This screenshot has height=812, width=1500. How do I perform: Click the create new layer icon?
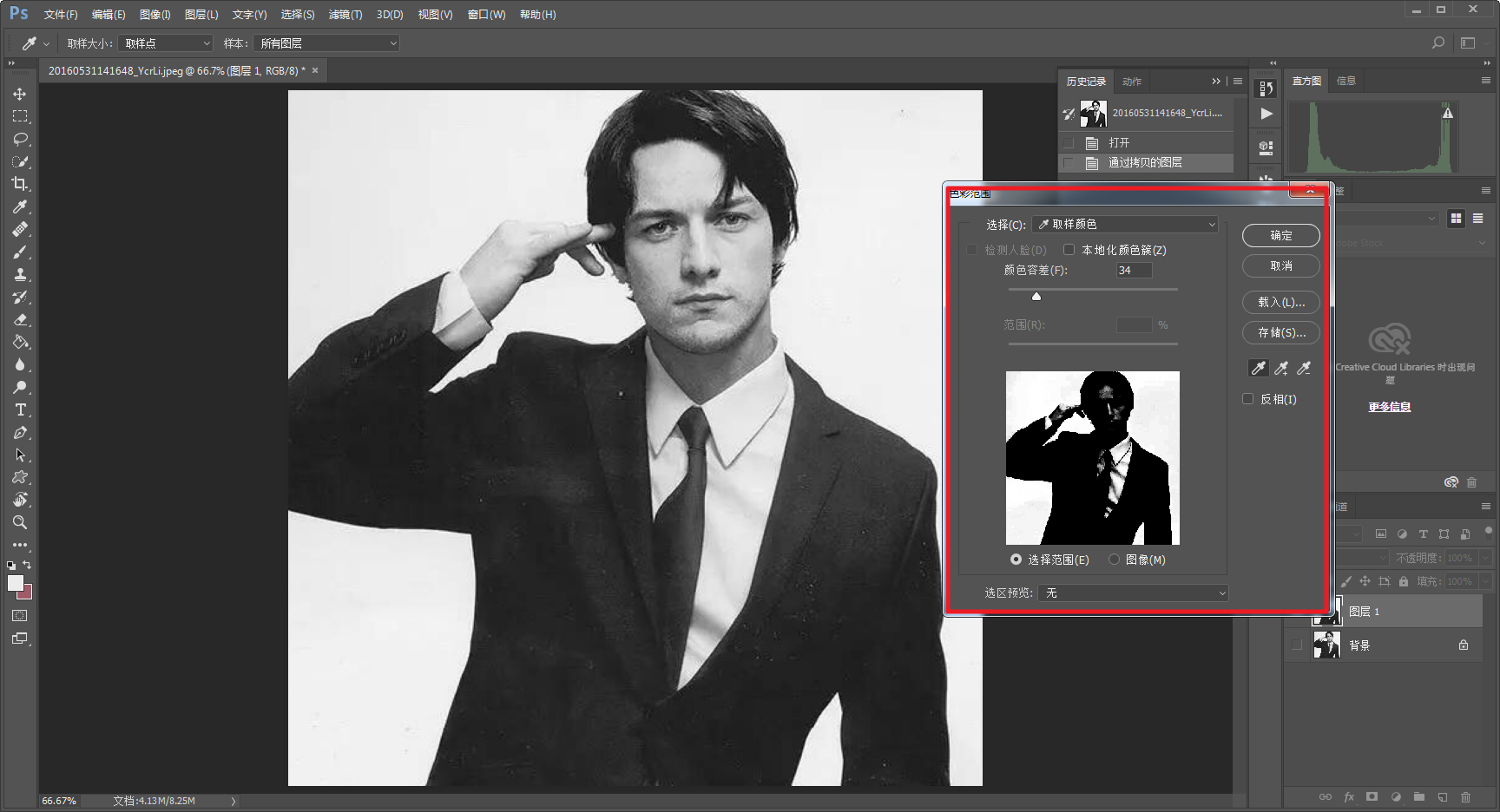(1442, 796)
